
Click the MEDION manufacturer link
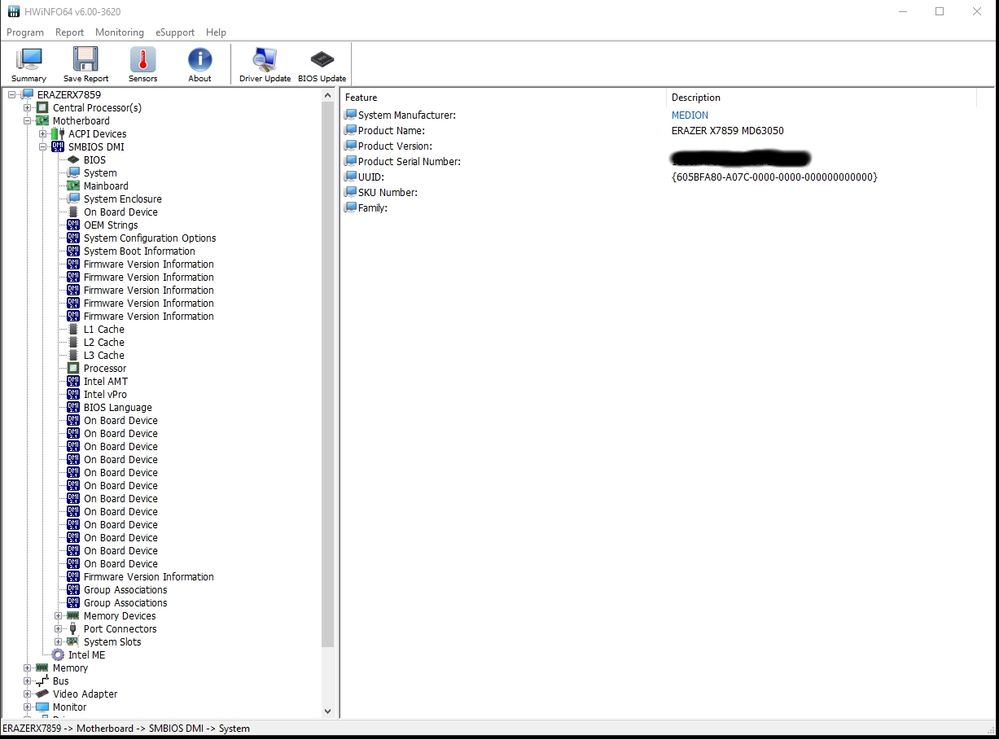click(x=690, y=115)
